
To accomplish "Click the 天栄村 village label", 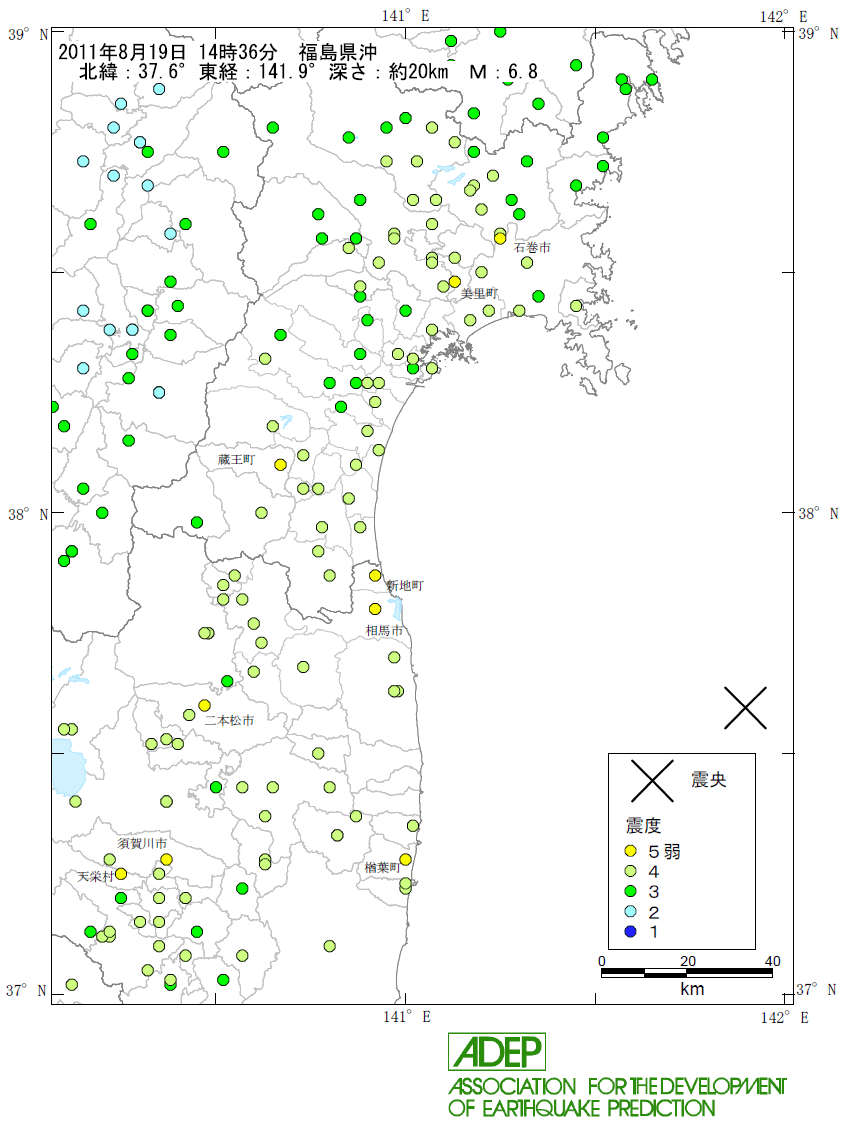I will 95,876.
